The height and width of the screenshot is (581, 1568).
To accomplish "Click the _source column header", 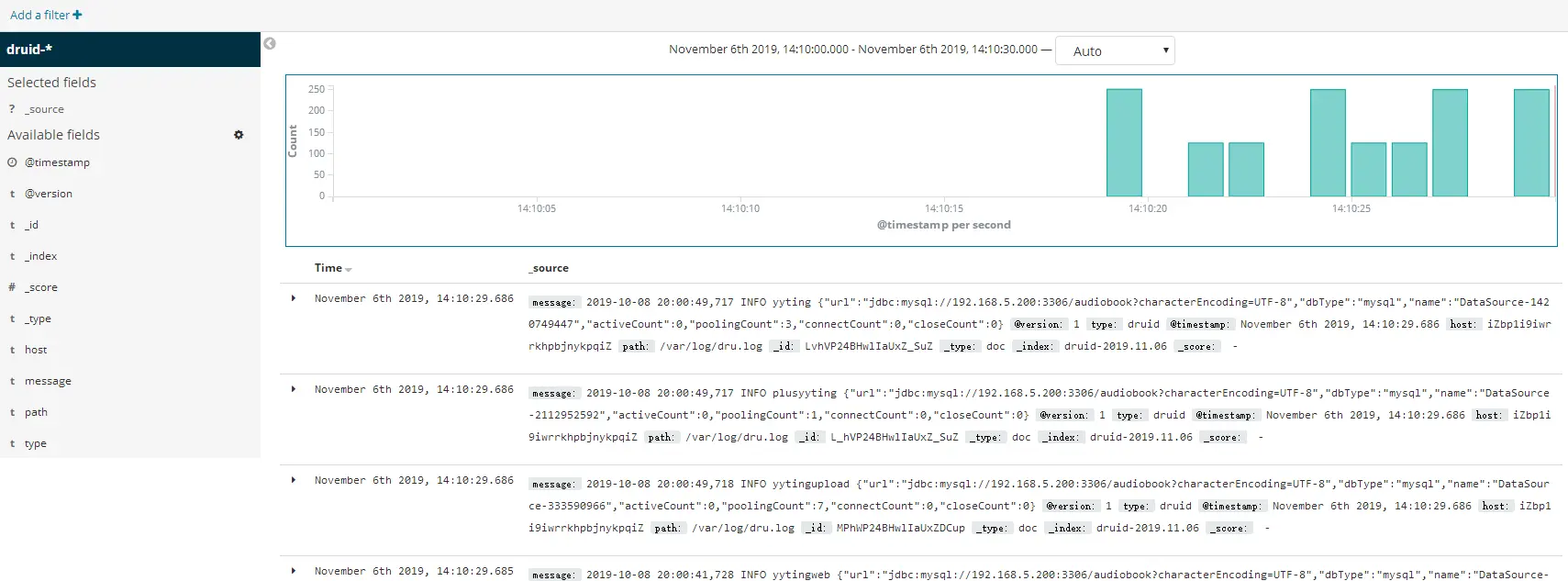I will coord(549,268).
